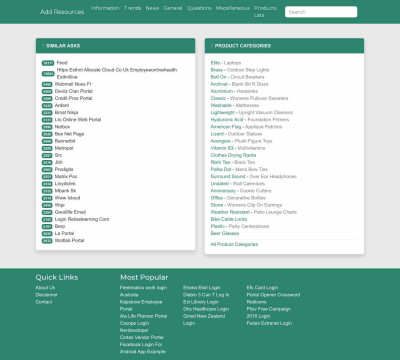Open the Jbh similar ask
The height and width of the screenshot is (360, 400).
click(x=59, y=162)
